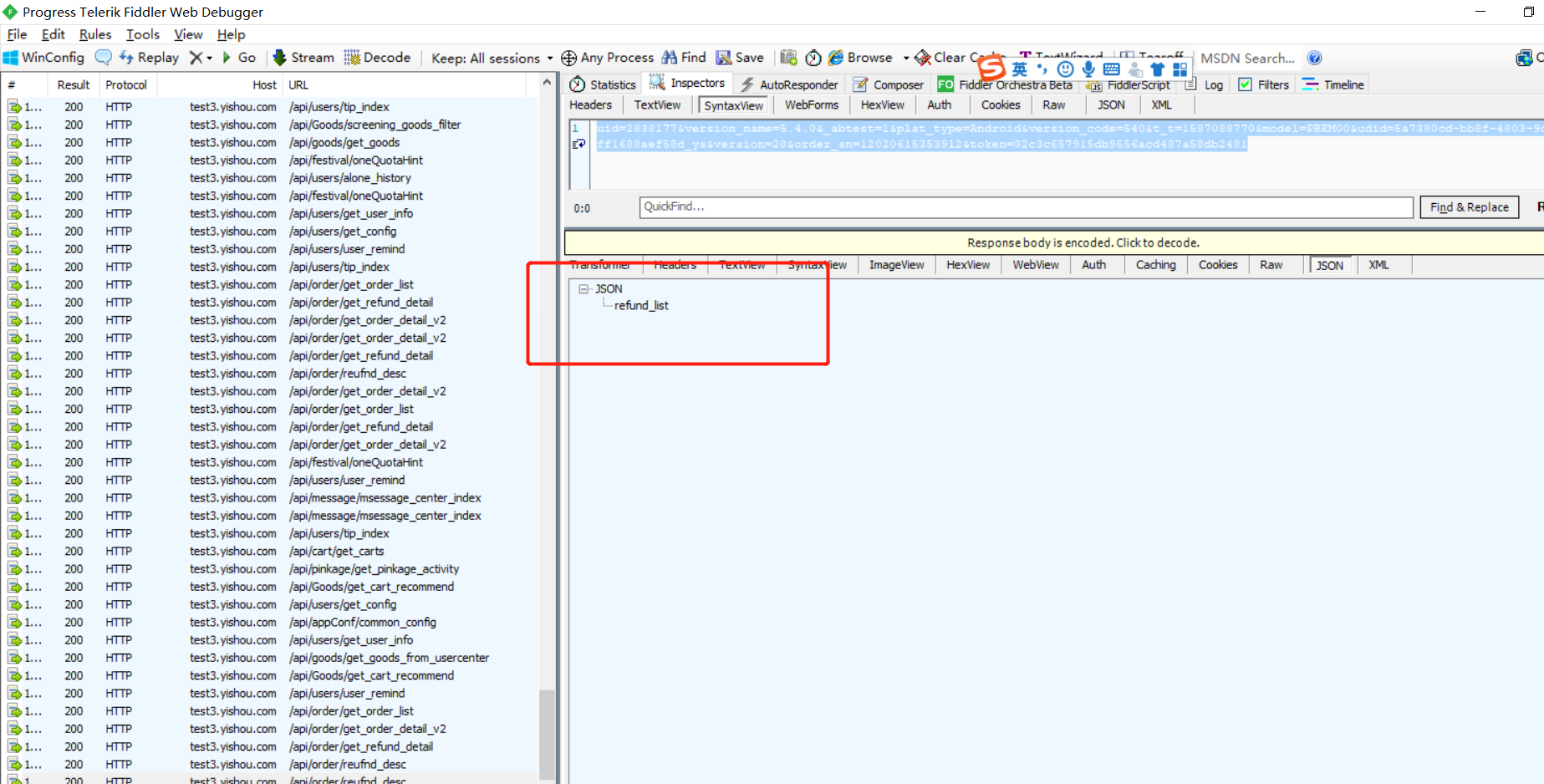This screenshot has height=784, width=1544.
Task: Open WinConfig from the toolbar
Action: click(43, 58)
